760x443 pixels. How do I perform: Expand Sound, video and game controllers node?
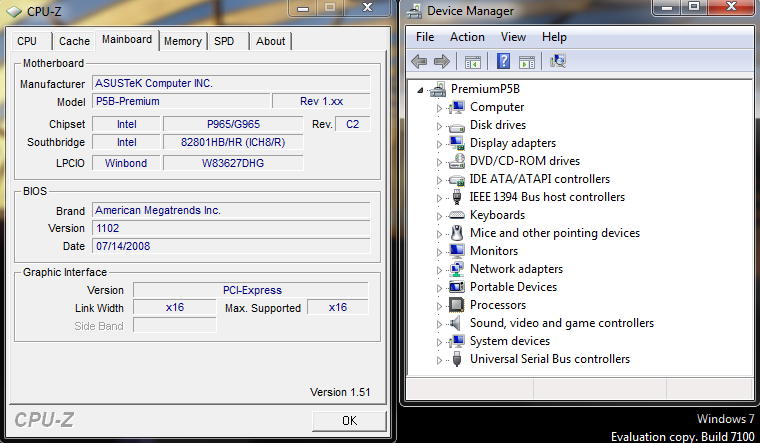439,324
